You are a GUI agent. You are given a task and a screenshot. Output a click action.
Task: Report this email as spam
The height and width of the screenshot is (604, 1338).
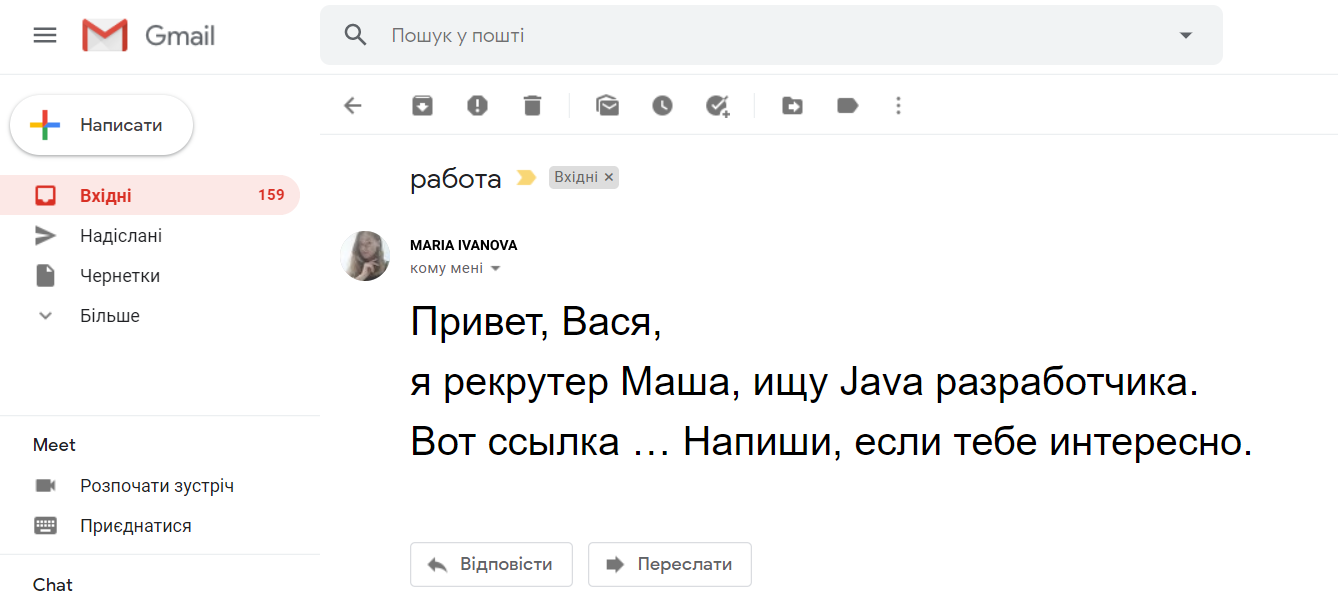pos(477,105)
